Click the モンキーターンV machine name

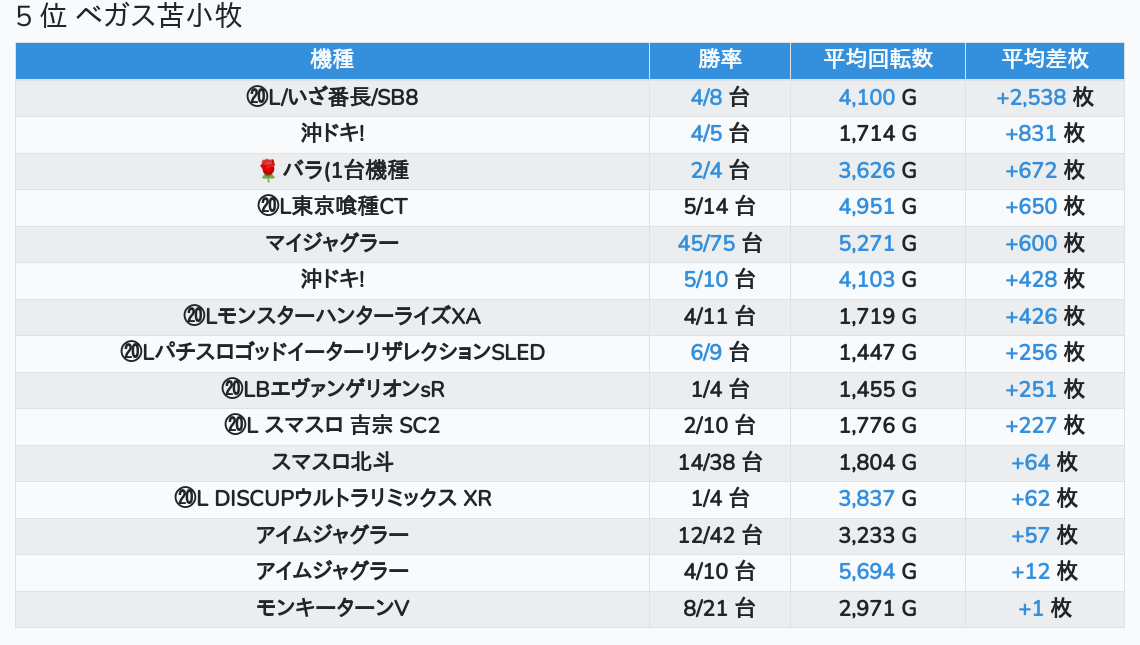click(332, 608)
